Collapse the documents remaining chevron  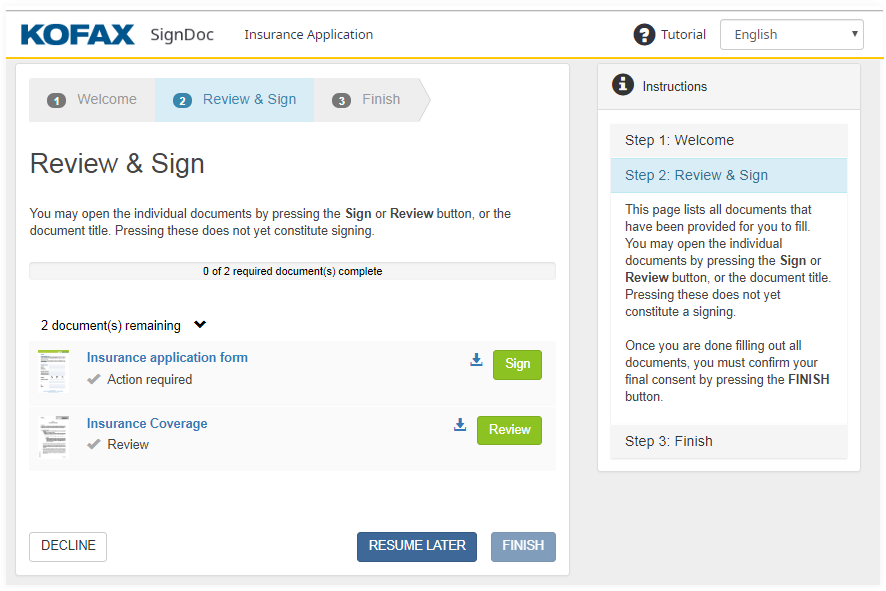[x=200, y=325]
